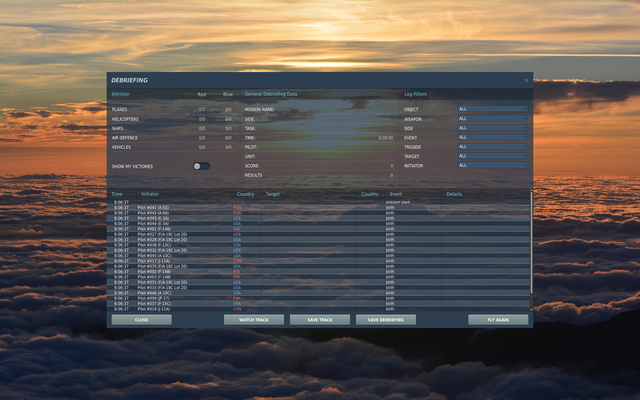Select the Pilot #009 (JF-17) log row
This screenshot has height=400, width=640.
pyautogui.click(x=318, y=298)
